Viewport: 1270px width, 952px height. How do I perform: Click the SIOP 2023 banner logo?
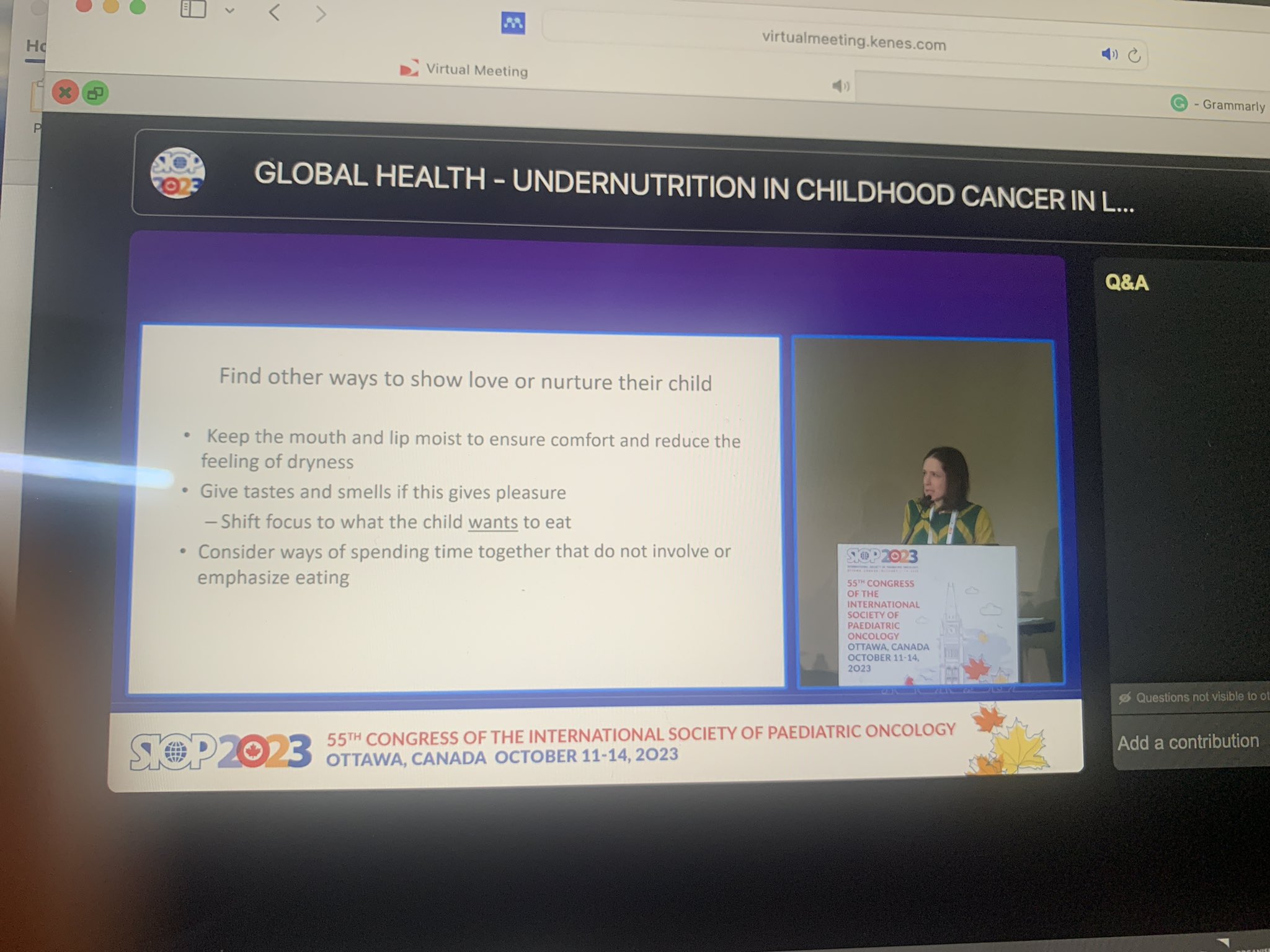point(220,752)
